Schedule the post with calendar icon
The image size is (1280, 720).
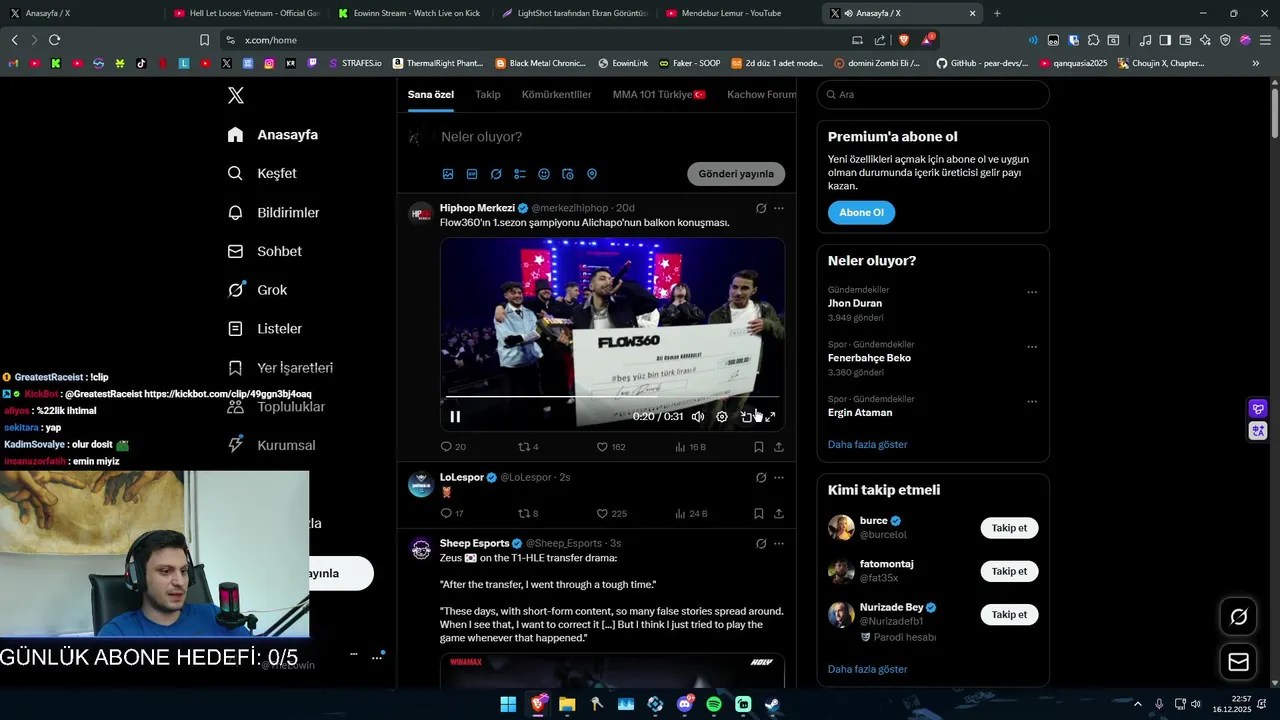(568, 174)
